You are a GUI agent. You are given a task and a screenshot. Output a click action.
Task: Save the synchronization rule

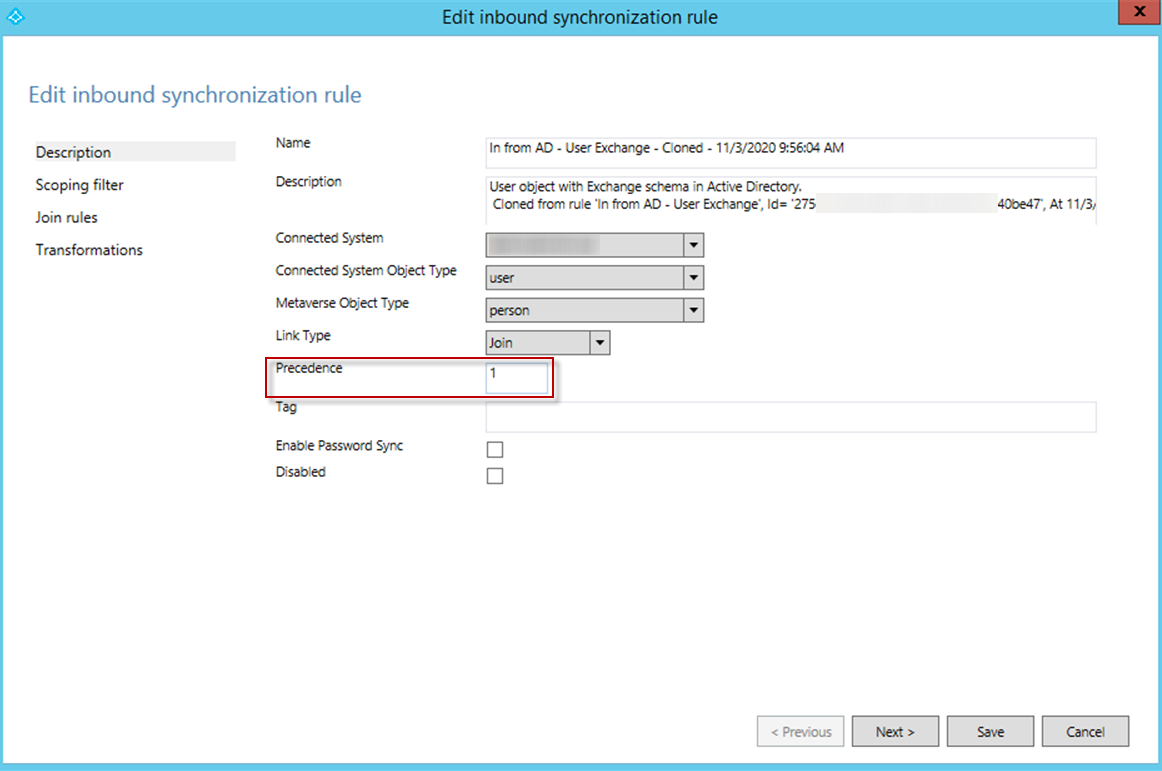[990, 732]
